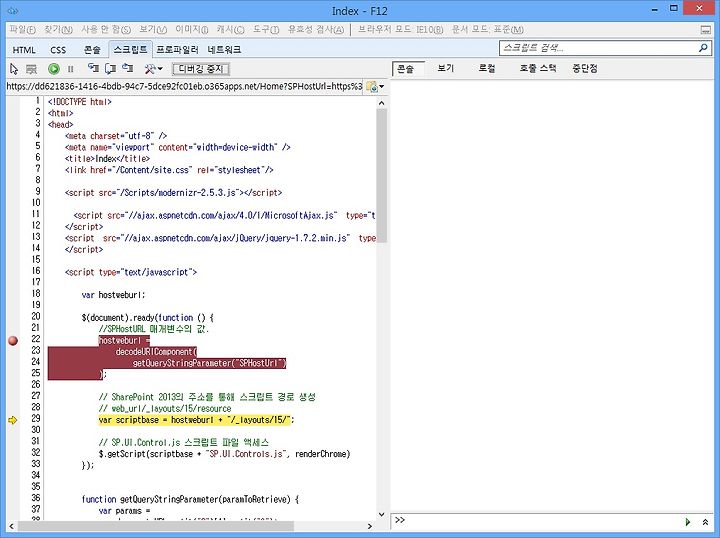Image resolution: width=720 pixels, height=538 pixels.
Task: Open the 사용 안 함(S) menu
Action: click(x=106, y=30)
